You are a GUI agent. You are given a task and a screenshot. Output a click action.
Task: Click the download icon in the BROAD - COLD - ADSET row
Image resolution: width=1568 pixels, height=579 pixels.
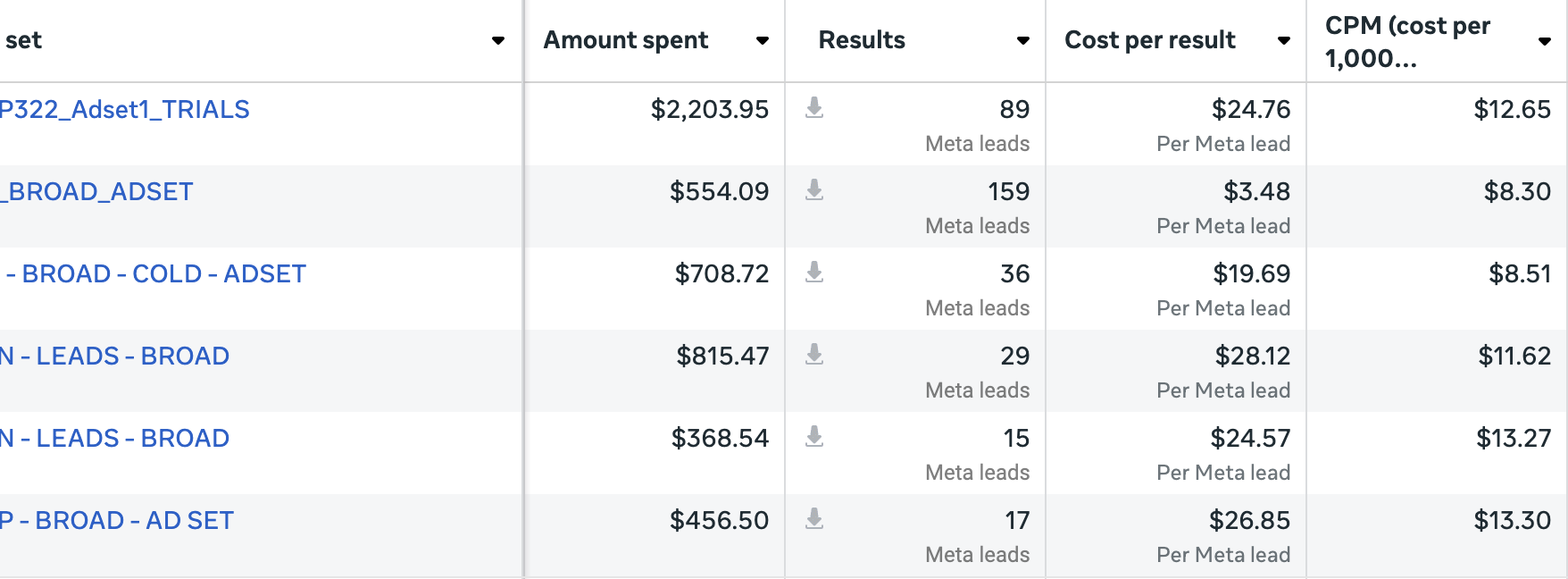815,273
